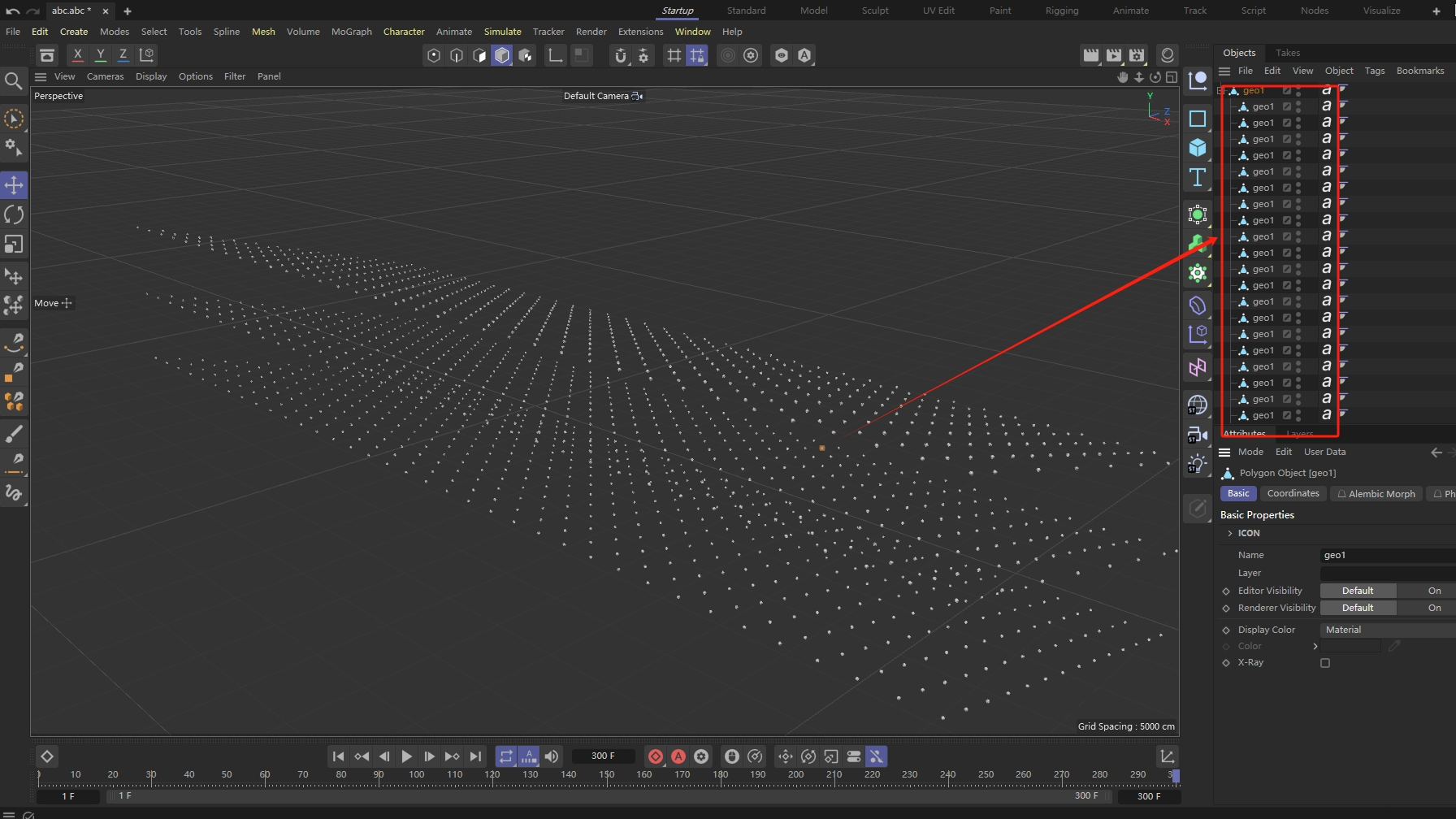The width and height of the screenshot is (1456, 819).
Task: Collapse the top geo1 hierarchy
Action: click(x=1221, y=90)
